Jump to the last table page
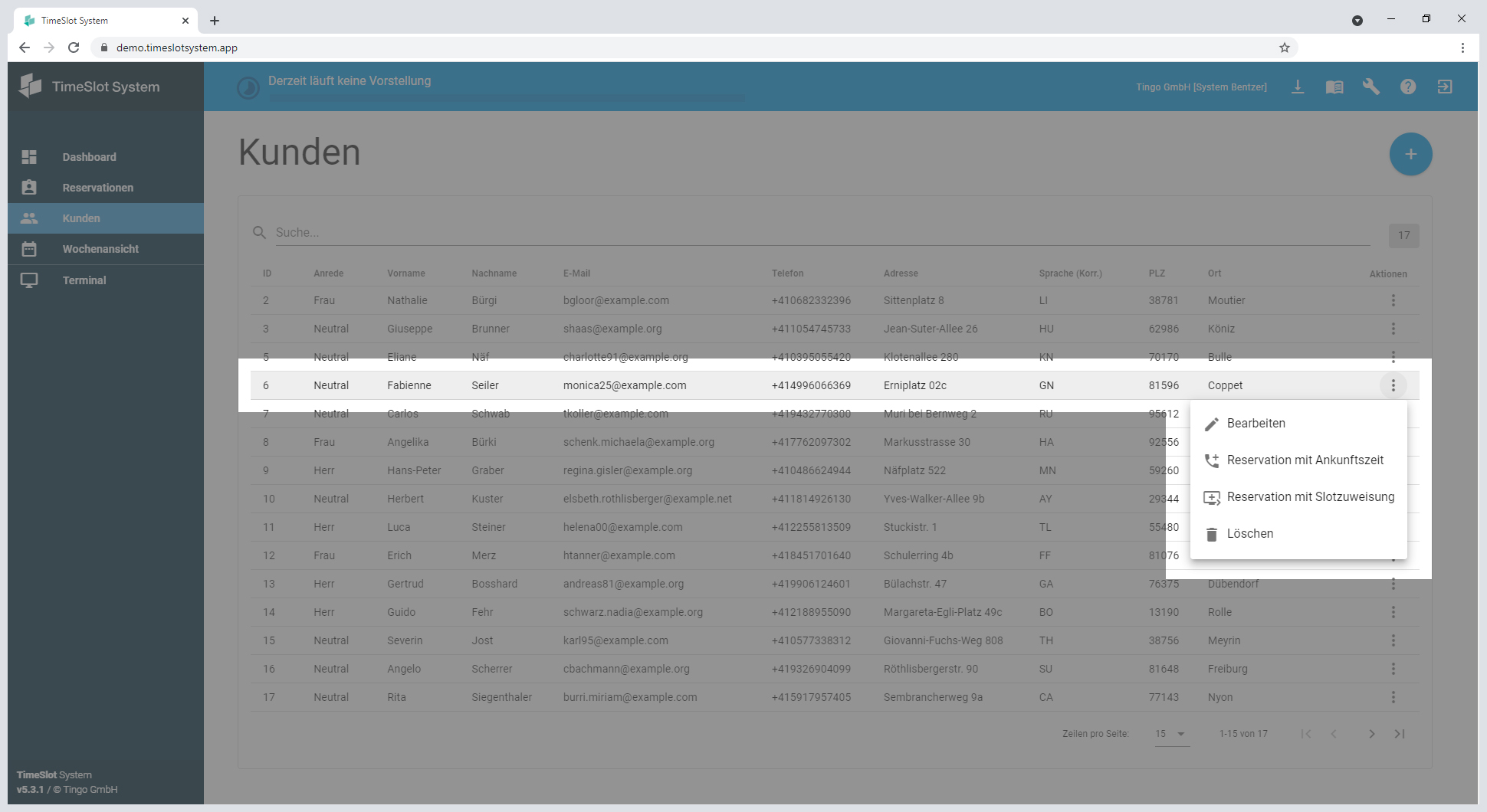The image size is (1487, 812). [1400, 734]
